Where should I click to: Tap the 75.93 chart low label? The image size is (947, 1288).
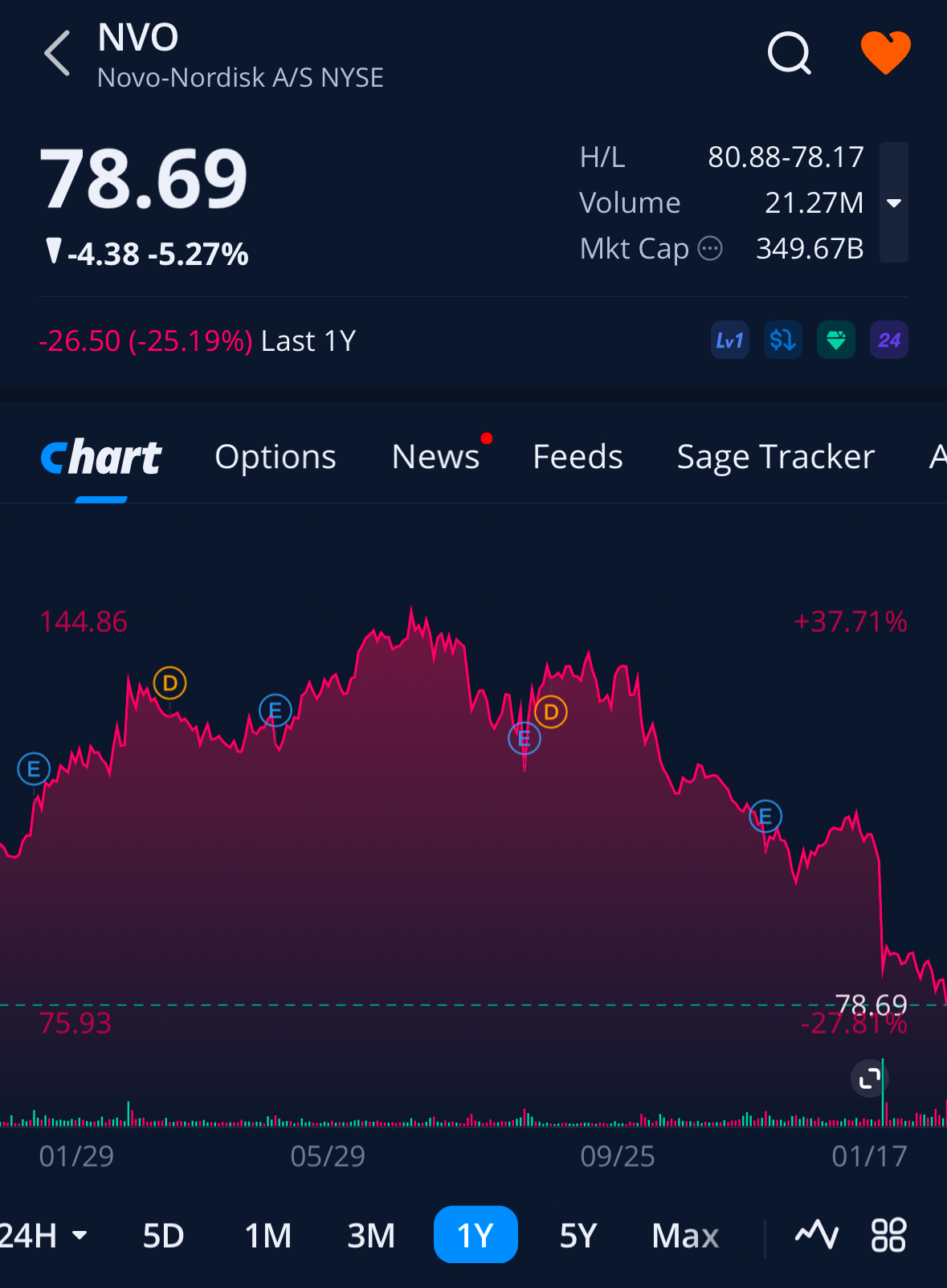click(x=76, y=1023)
